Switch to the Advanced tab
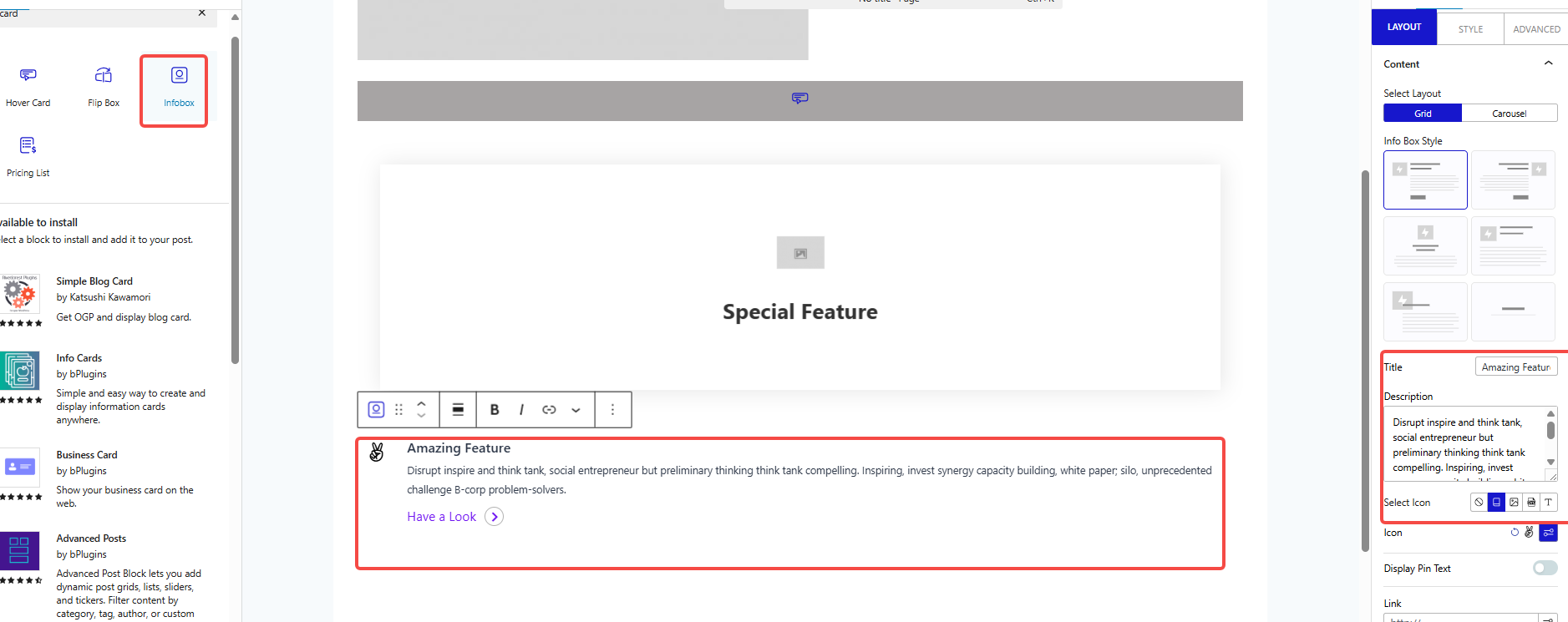1568x622 pixels. (x=1536, y=29)
